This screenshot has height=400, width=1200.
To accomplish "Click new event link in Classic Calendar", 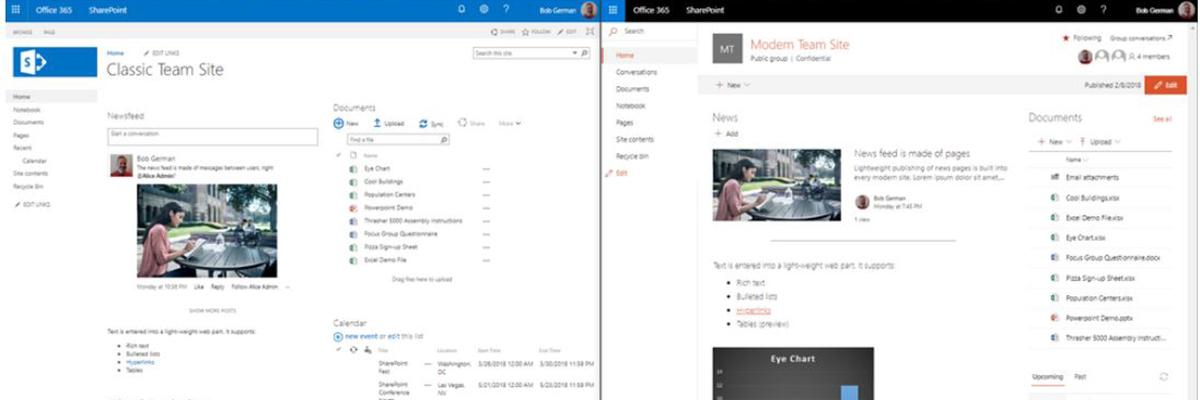I will pyautogui.click(x=360, y=336).
